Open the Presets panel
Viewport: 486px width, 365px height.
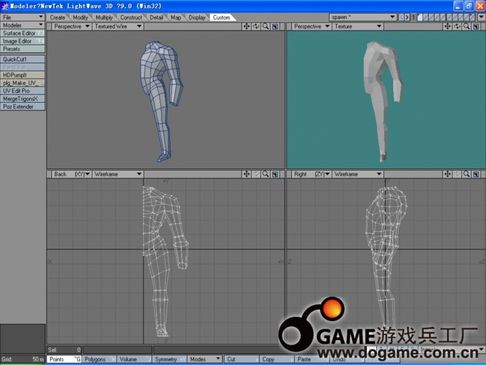click(x=22, y=49)
